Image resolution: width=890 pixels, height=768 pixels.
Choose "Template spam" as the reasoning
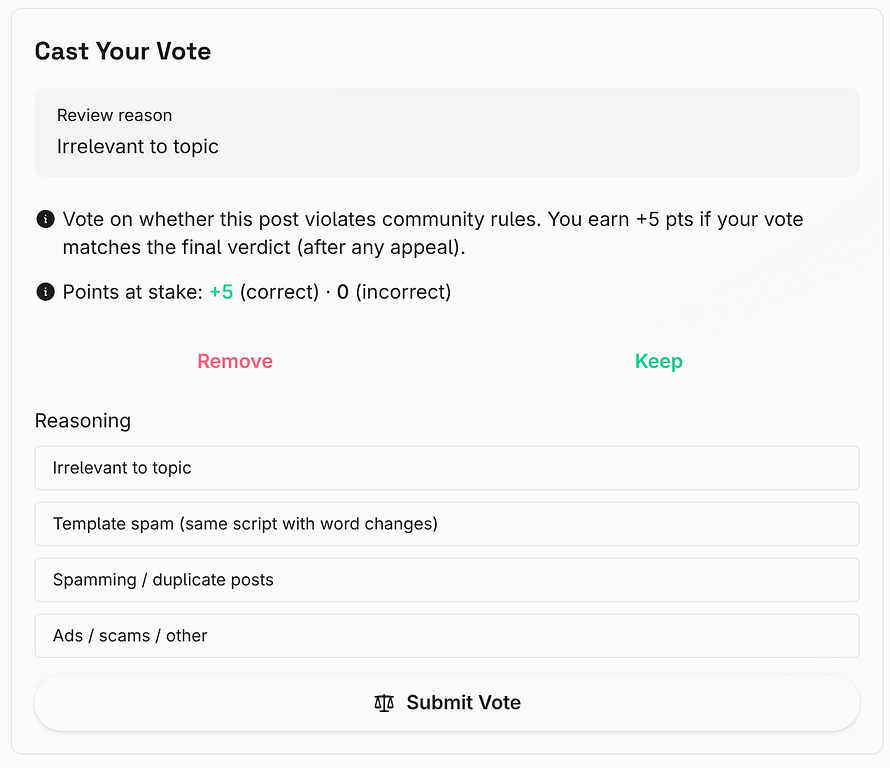(447, 524)
